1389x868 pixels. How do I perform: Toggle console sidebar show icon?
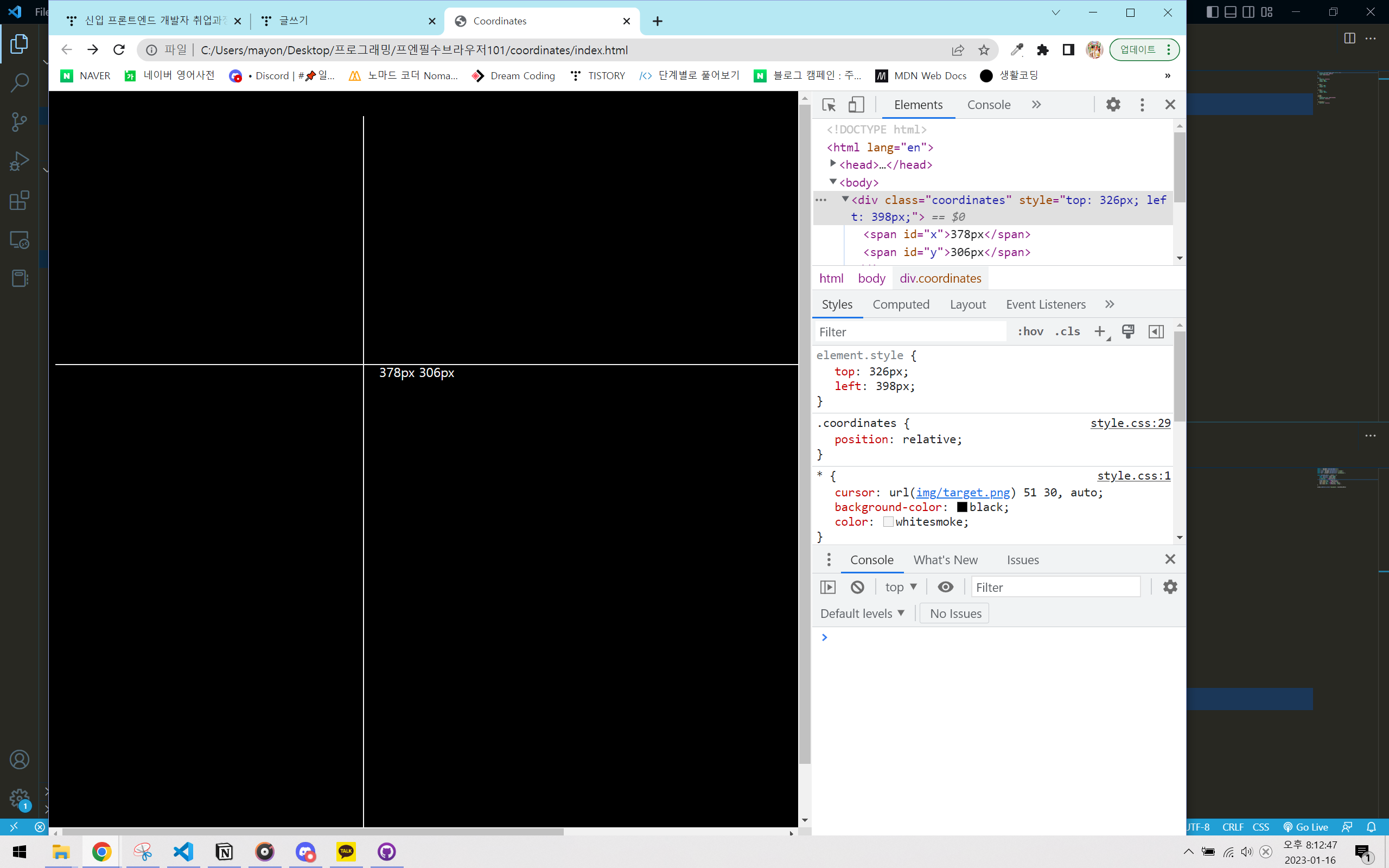827,586
